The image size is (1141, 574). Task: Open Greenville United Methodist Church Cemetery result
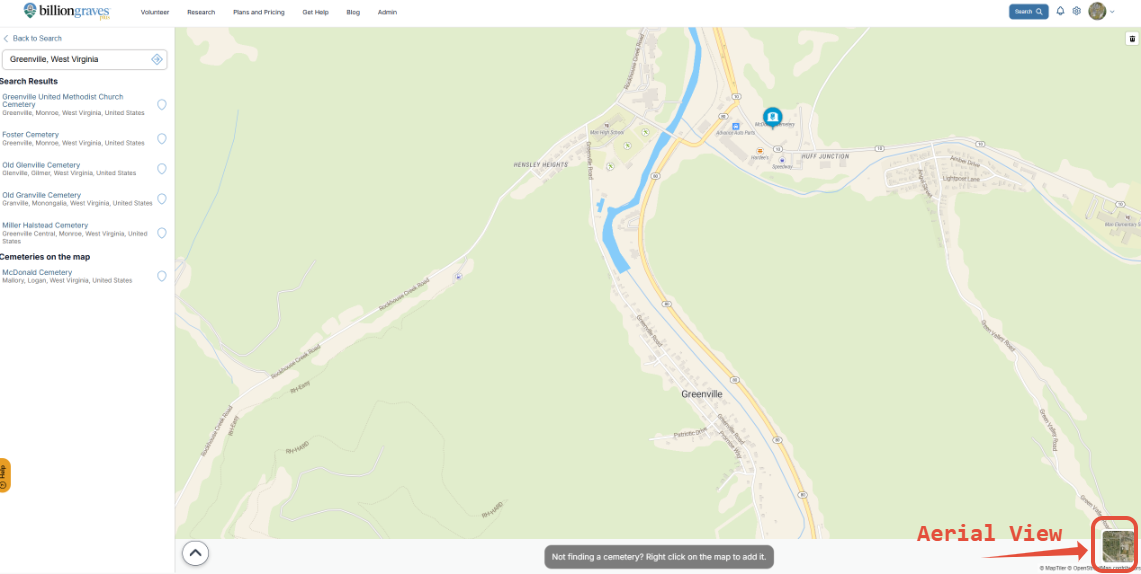tap(63, 100)
